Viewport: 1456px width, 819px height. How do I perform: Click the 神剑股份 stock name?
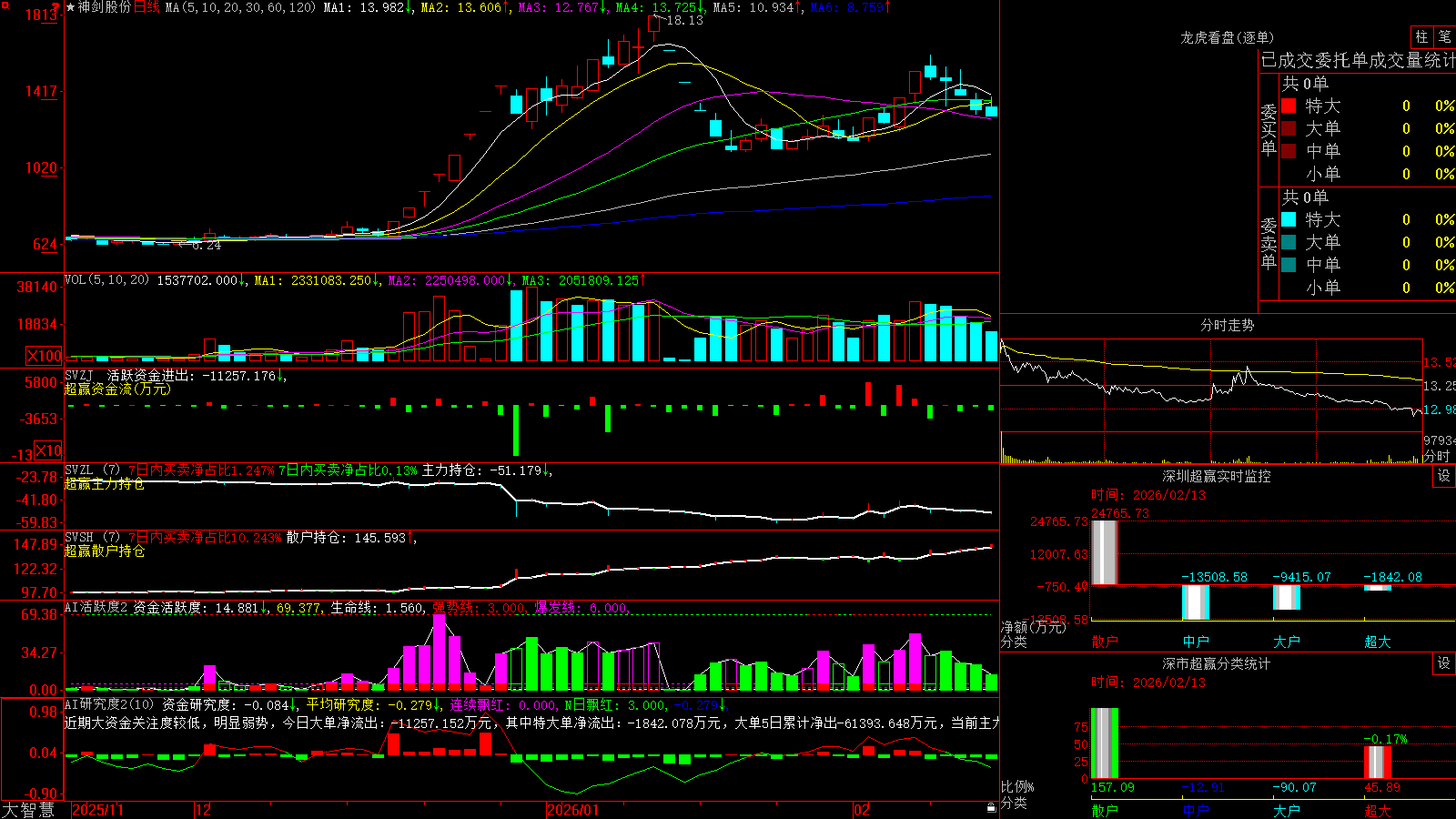click(105, 7)
